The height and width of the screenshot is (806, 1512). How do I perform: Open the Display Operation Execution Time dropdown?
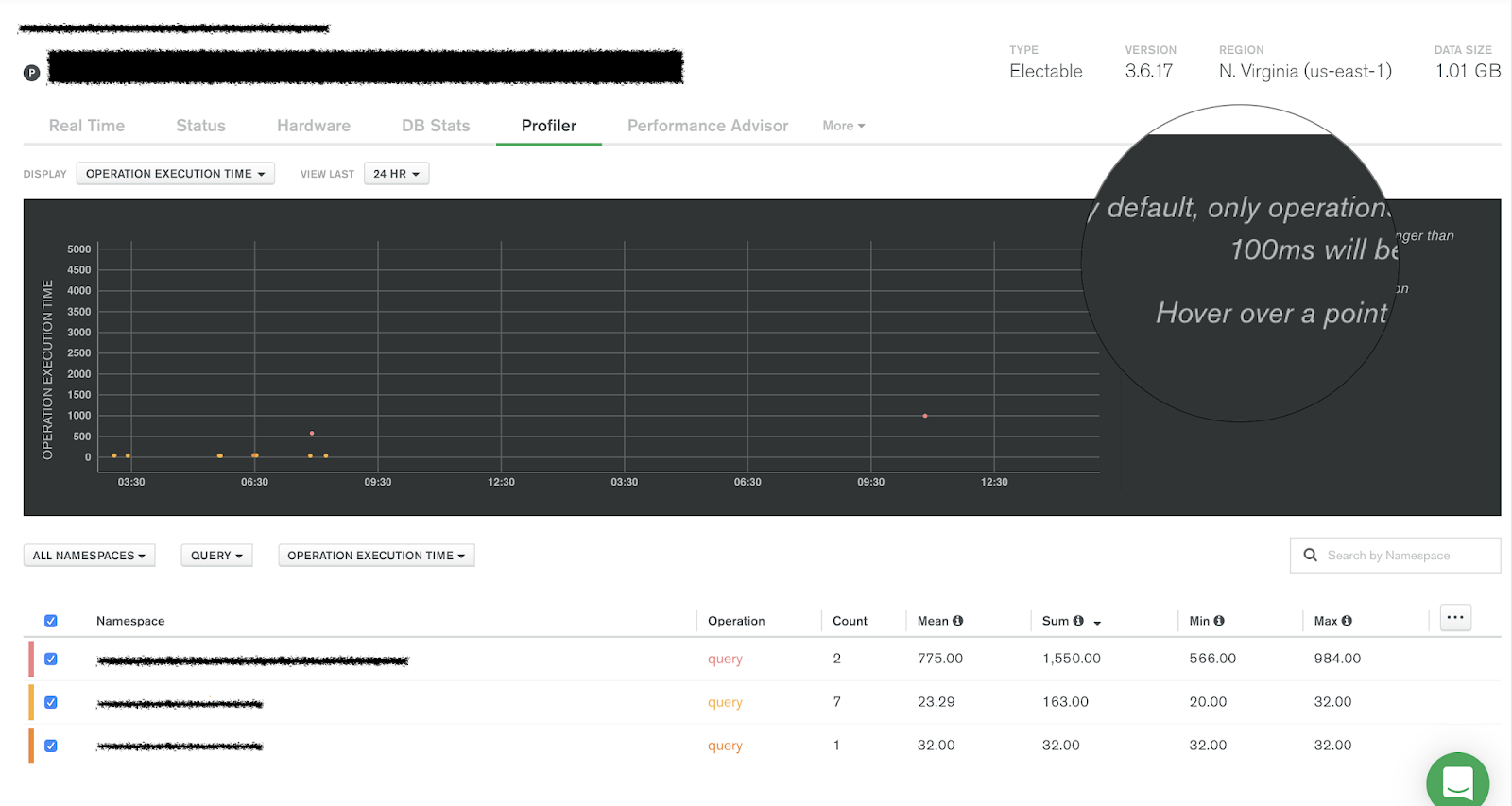pos(175,174)
